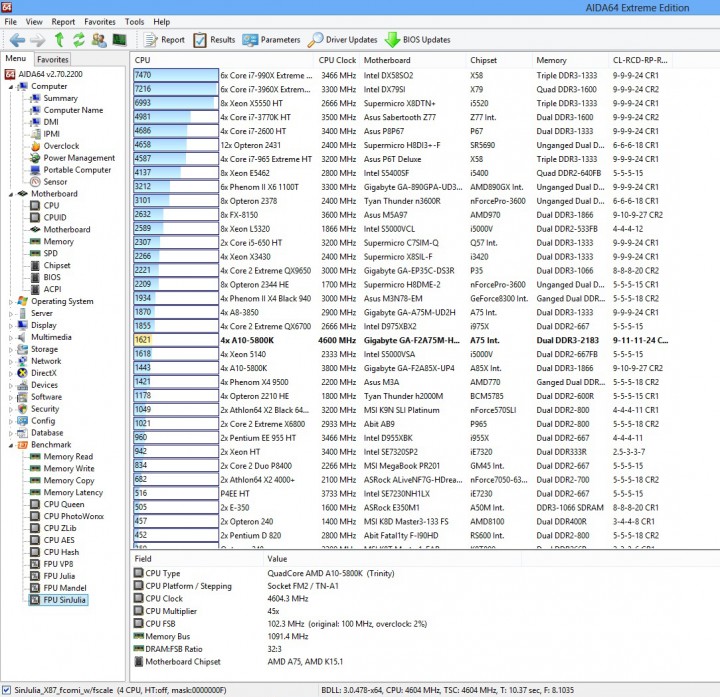
Task: Select the SPD memory icon
Action: point(35,253)
